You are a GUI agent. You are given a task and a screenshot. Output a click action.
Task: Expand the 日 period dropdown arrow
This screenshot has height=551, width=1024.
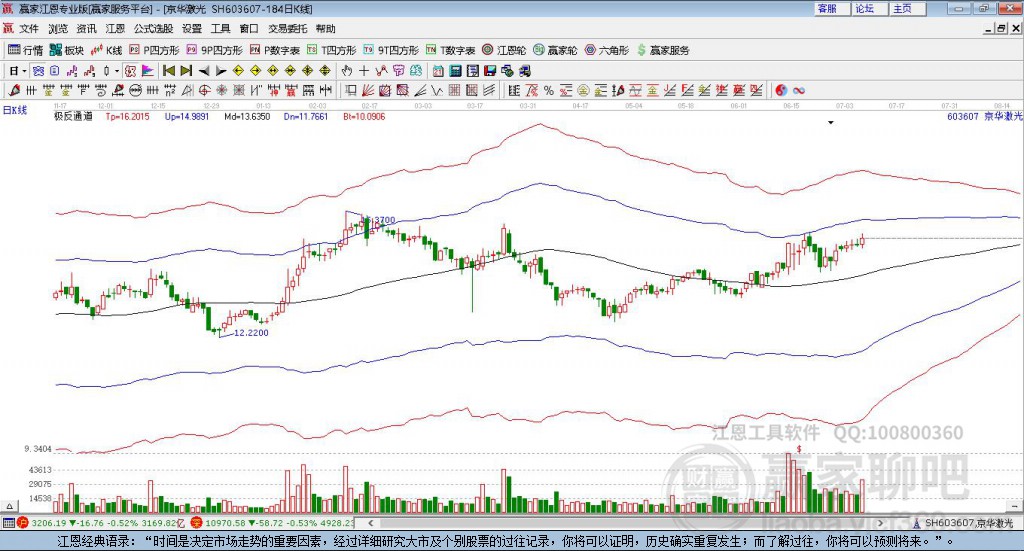click(x=24, y=71)
